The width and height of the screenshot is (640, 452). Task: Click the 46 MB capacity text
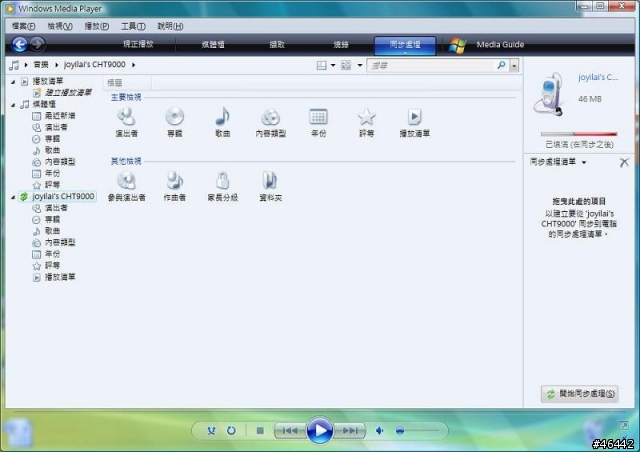click(x=590, y=99)
